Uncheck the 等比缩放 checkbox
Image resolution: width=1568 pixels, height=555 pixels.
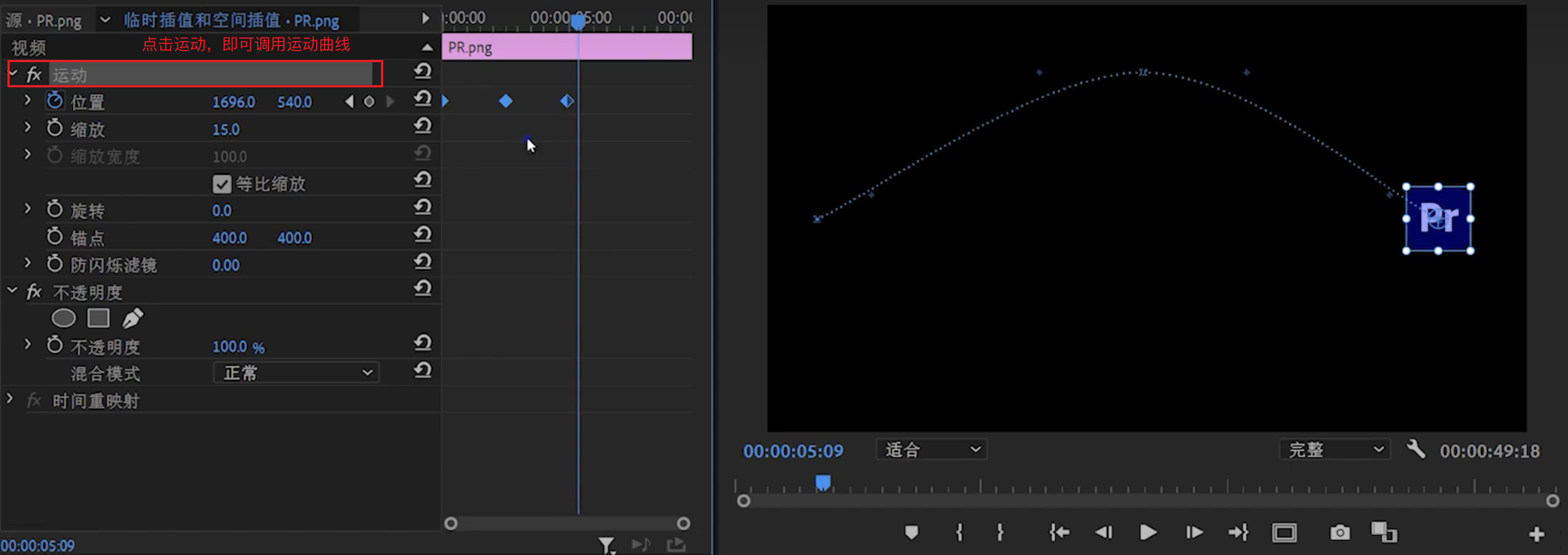tap(221, 184)
